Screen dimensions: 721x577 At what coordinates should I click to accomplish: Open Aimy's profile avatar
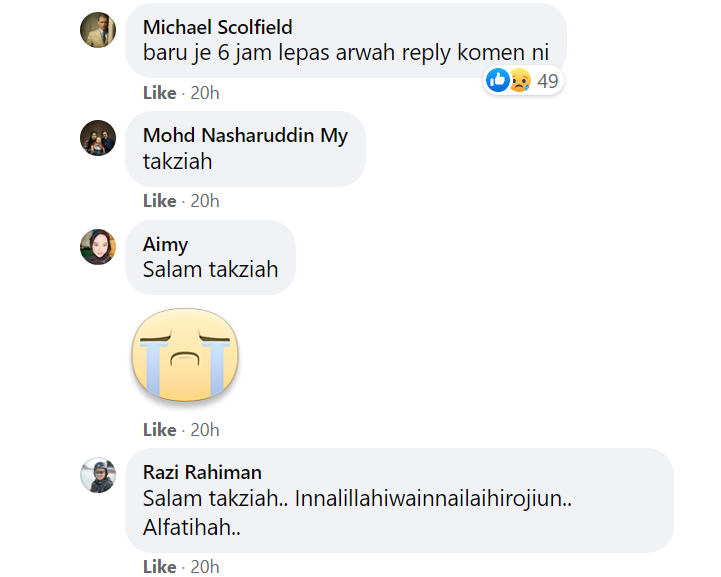[x=98, y=247]
